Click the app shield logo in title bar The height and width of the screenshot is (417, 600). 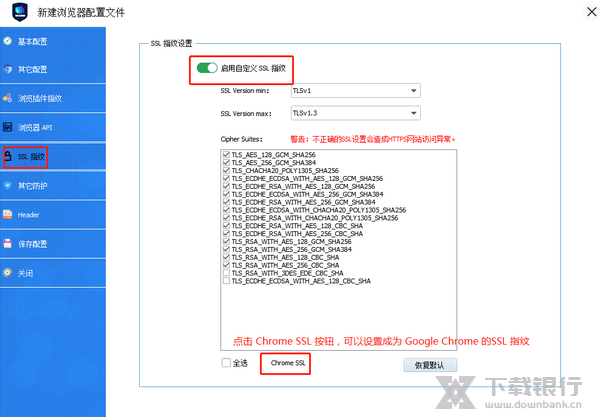pyautogui.click(x=20, y=12)
